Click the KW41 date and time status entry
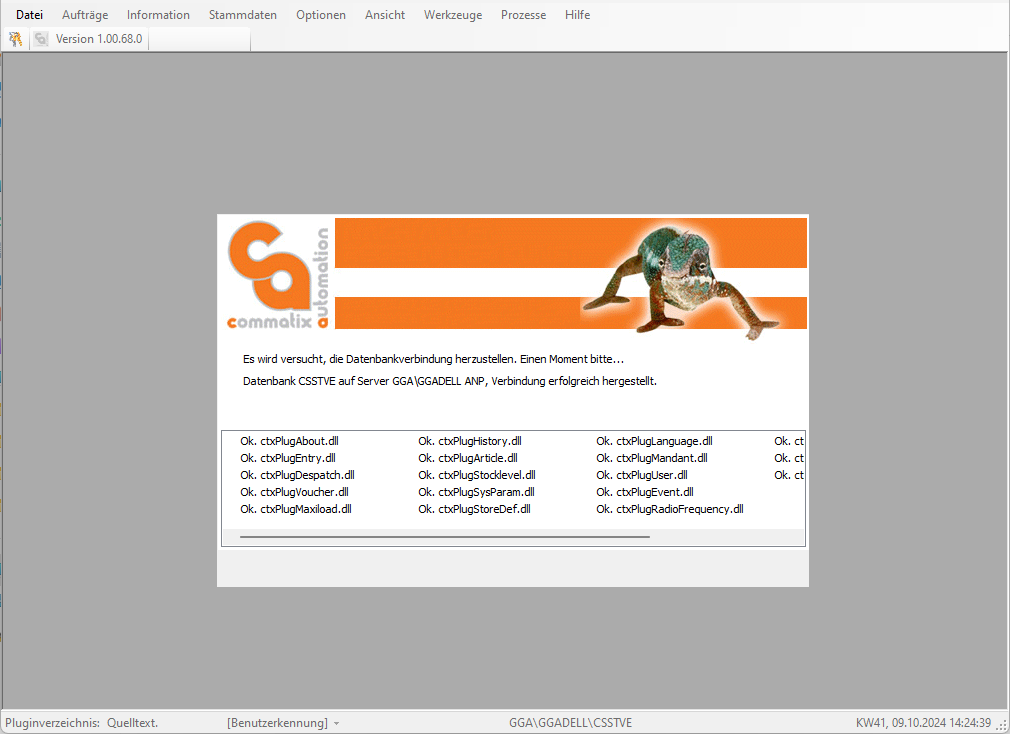Viewport: 1010px width, 734px height. [924, 723]
